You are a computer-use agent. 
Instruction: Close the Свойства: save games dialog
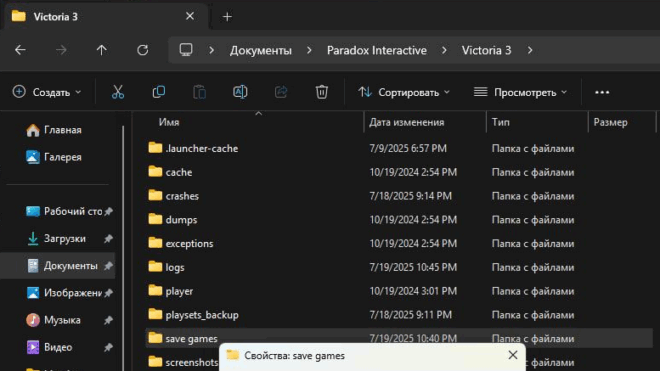pyautogui.click(x=513, y=355)
